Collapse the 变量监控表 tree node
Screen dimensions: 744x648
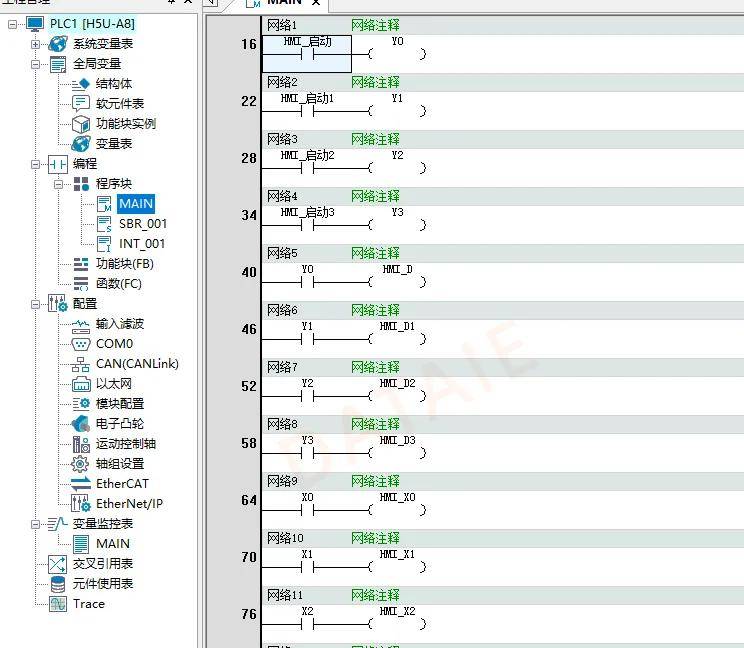pos(36,524)
